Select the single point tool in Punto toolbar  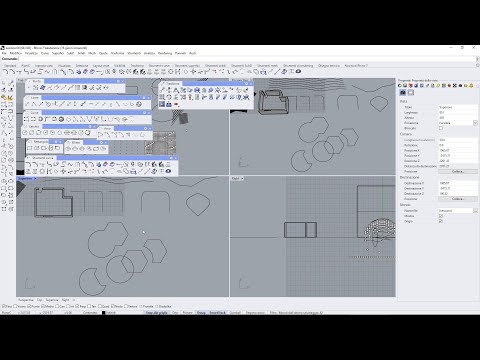pos(29,88)
